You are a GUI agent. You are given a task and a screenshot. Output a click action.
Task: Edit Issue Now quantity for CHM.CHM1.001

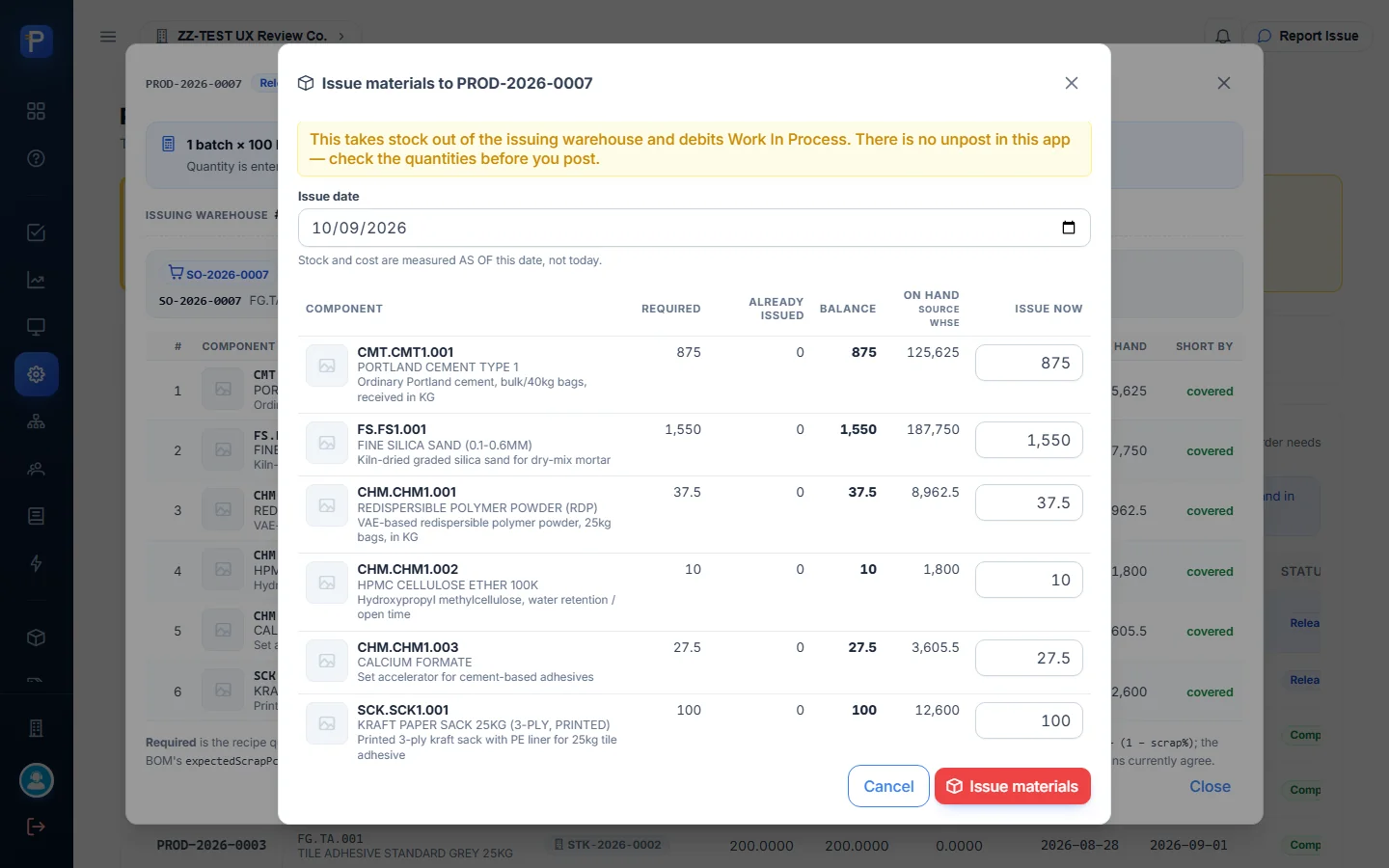click(x=1029, y=502)
